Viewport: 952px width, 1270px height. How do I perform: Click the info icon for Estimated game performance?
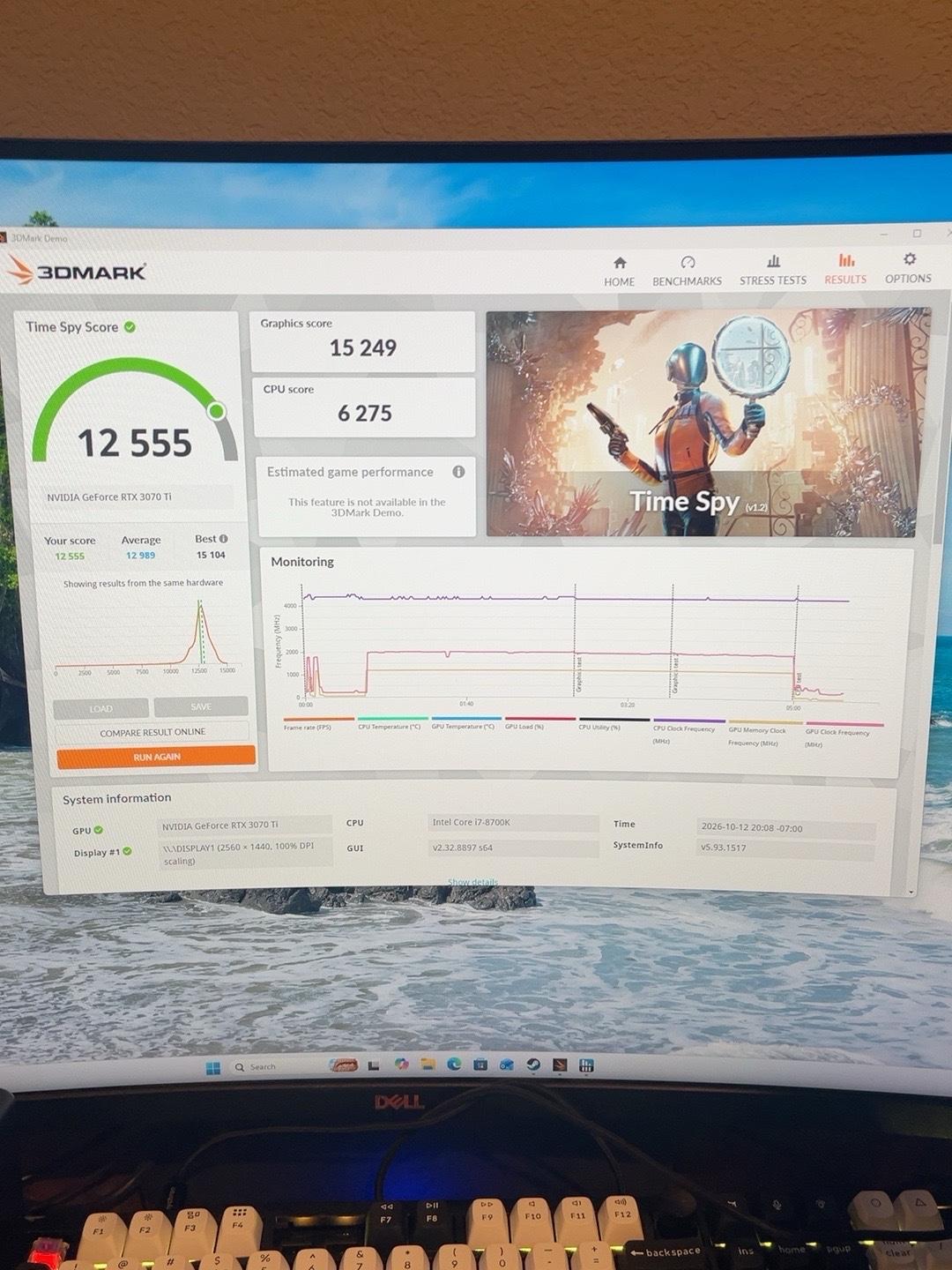[x=458, y=472]
